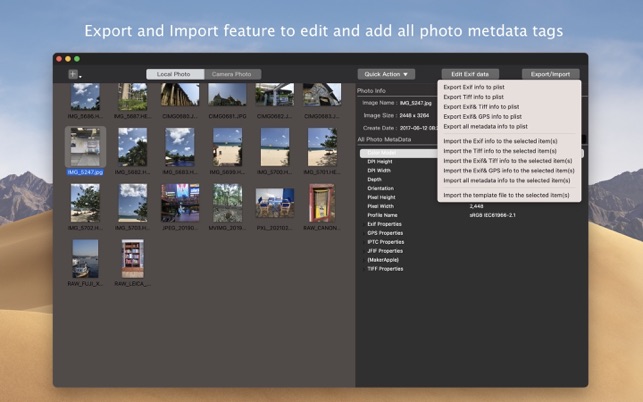Select the IMG_5686 sky photo thumbnail

coord(85,97)
